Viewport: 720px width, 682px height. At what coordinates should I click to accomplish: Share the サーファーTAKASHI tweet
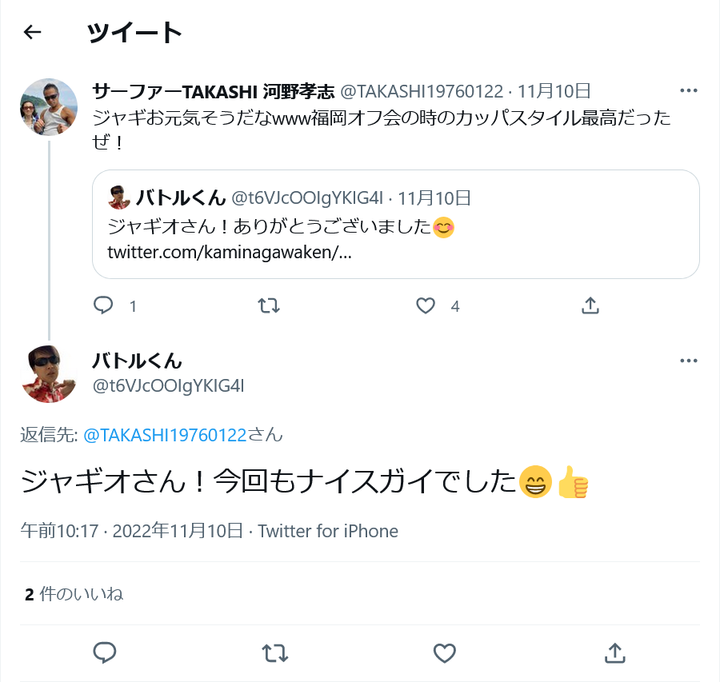pyautogui.click(x=590, y=306)
